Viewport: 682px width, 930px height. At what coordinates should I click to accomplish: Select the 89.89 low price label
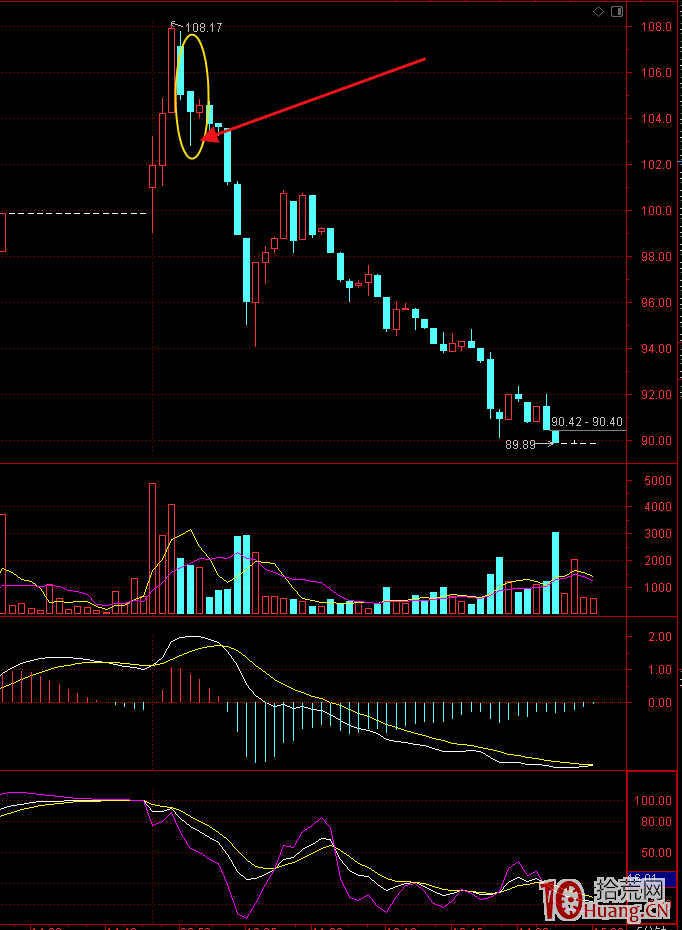520,444
